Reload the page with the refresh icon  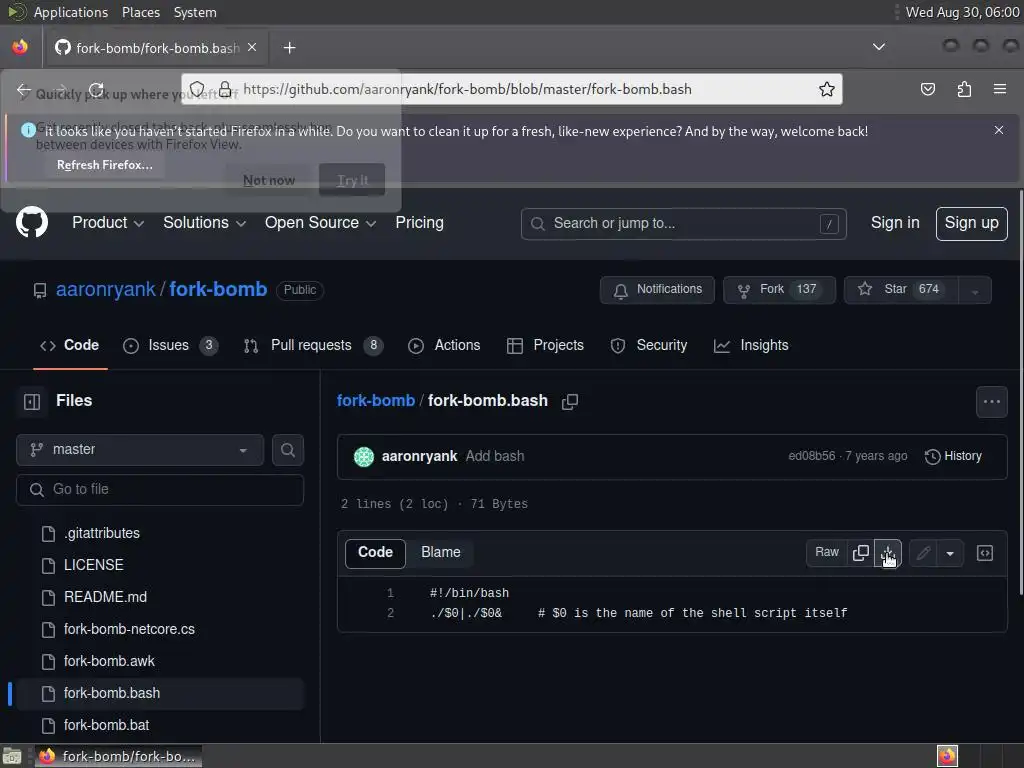(97, 89)
